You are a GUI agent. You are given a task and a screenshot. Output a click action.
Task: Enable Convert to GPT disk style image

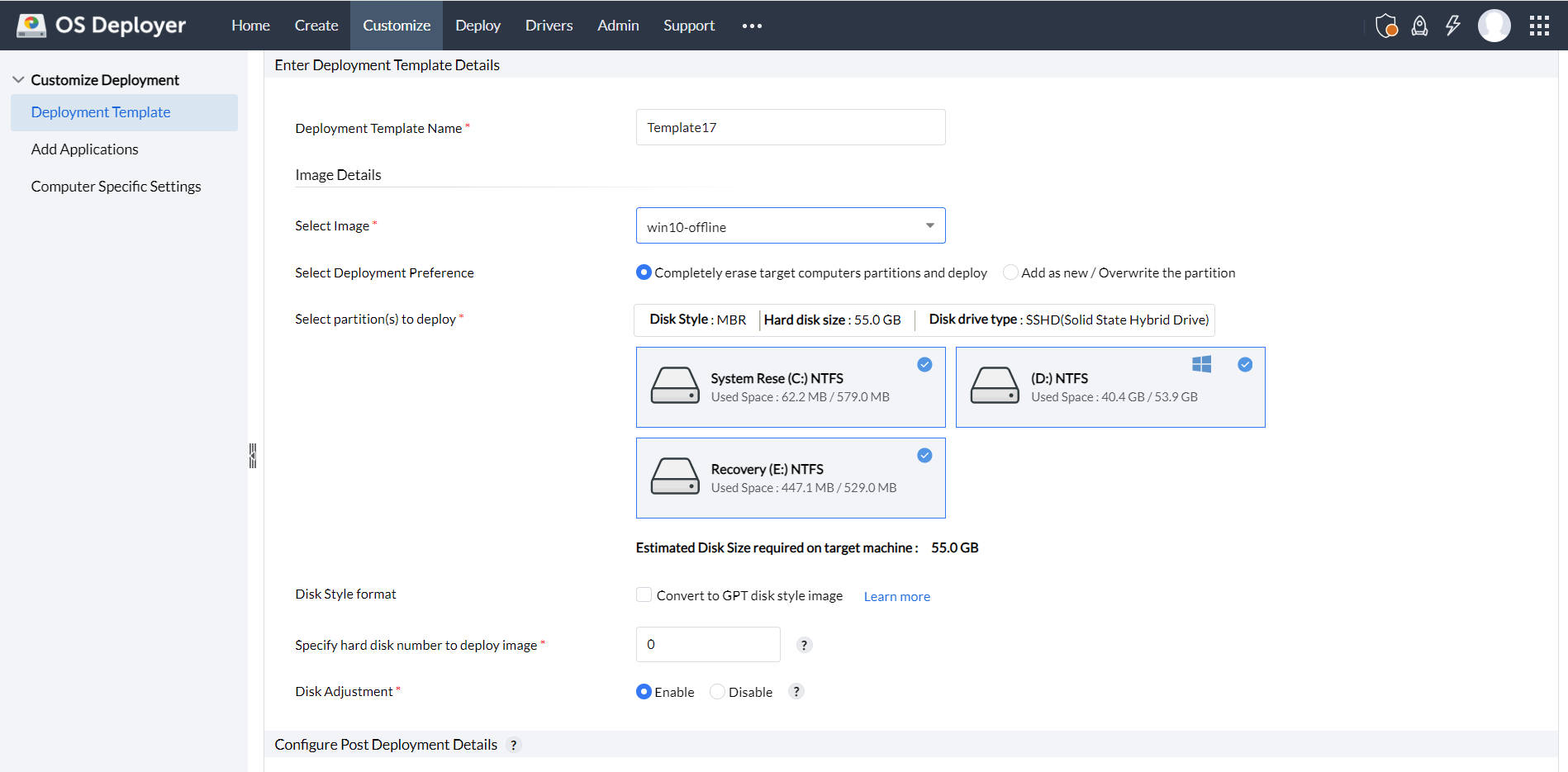pyautogui.click(x=644, y=594)
